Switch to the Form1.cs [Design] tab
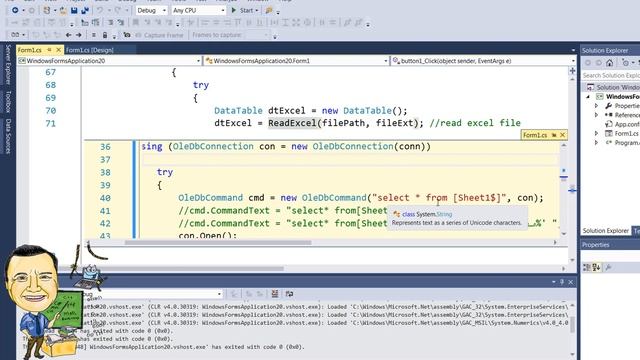This screenshot has width=640, height=360. [89, 50]
